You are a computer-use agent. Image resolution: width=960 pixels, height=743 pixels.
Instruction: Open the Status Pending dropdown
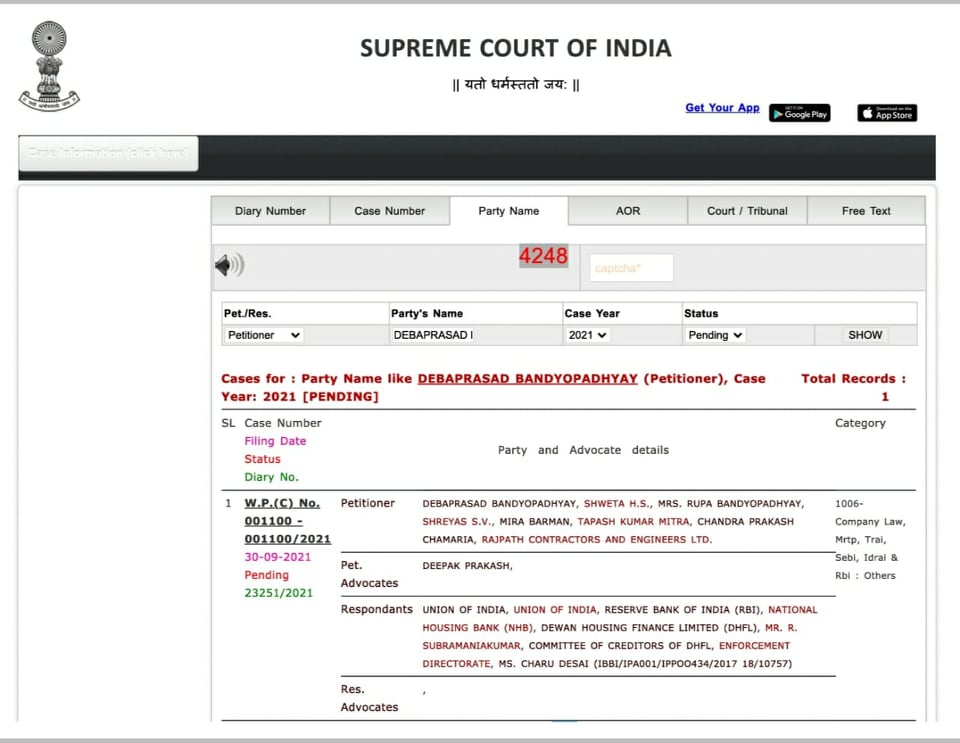click(x=715, y=335)
